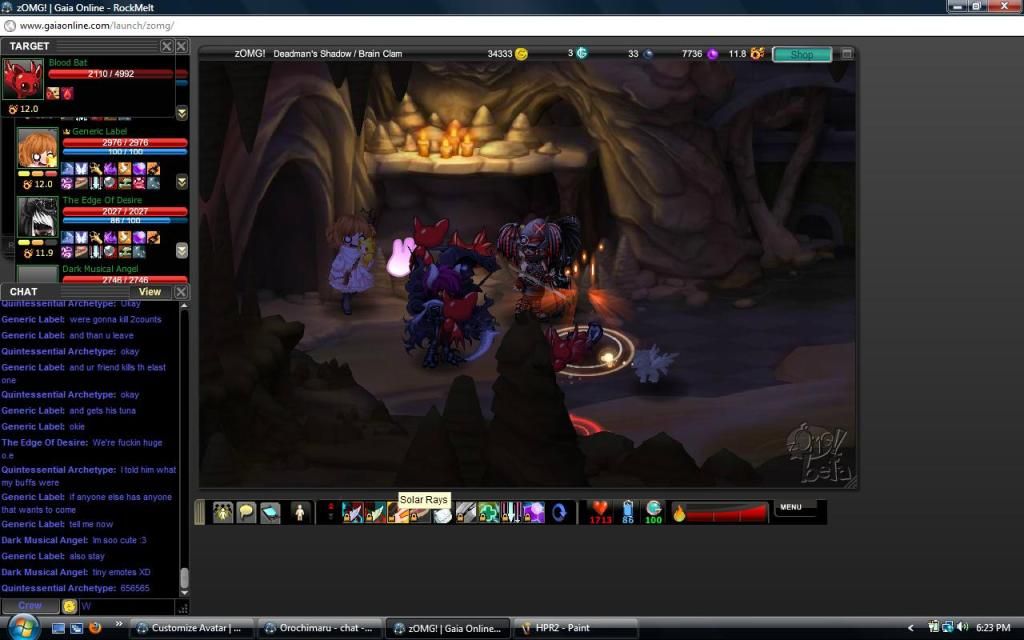The height and width of the screenshot is (640, 1024).
Task: Click the browser address bar URL
Action: 97,26
